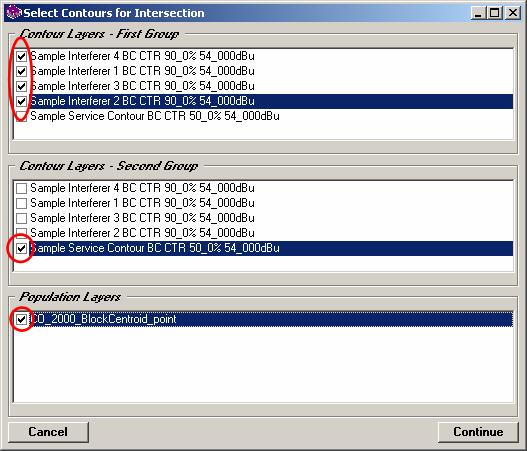Check Sample Interferer 4 in Second Group
527x451 pixels.
coord(22,188)
